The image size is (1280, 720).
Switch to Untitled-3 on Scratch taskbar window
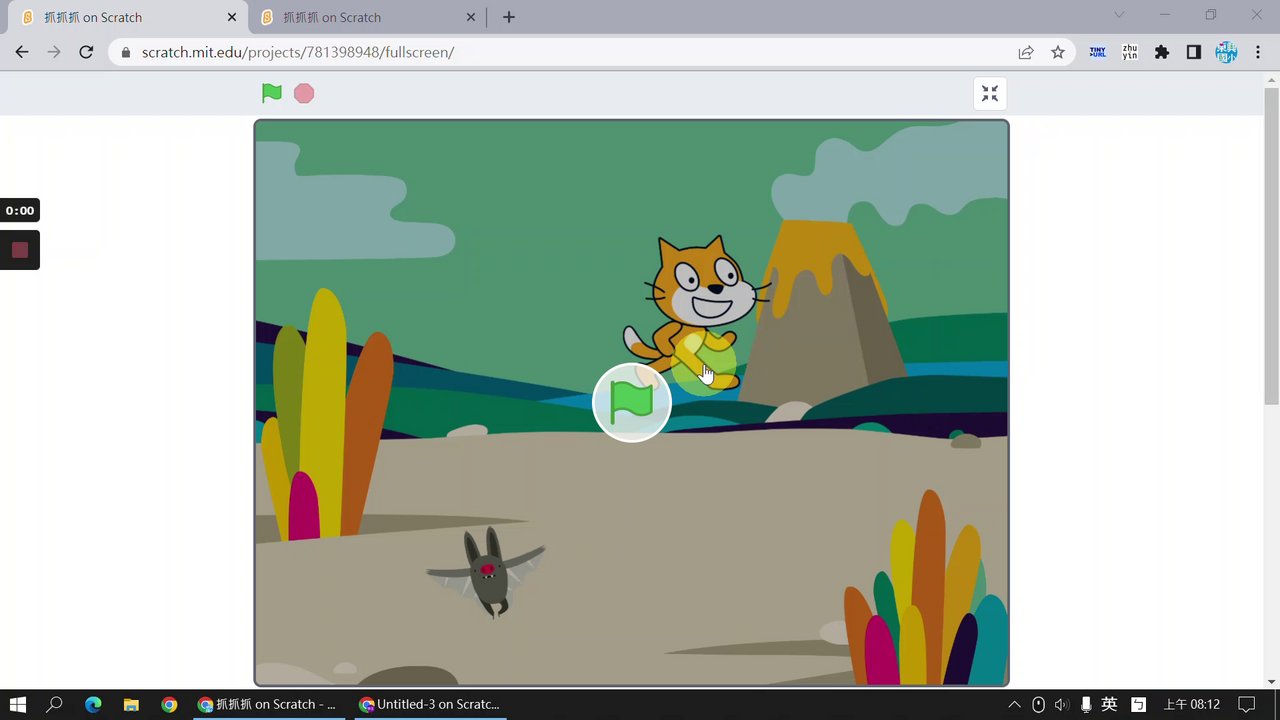pos(432,704)
